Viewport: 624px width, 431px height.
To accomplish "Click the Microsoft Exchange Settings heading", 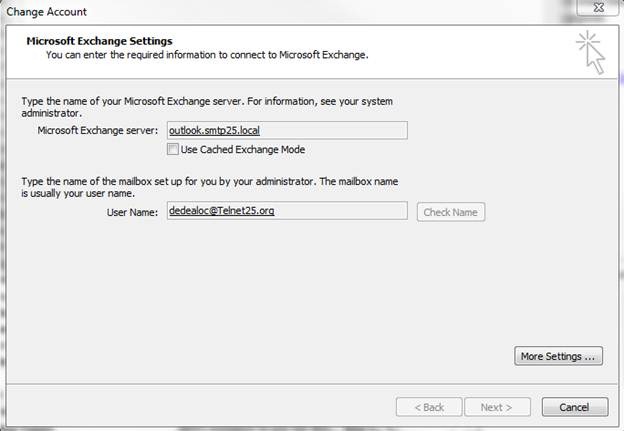I will point(99,41).
